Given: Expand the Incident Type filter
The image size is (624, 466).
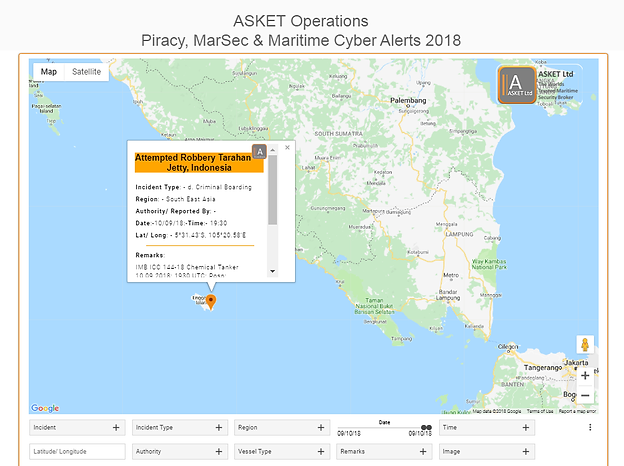Looking at the screenshot, I should [x=180, y=427].
